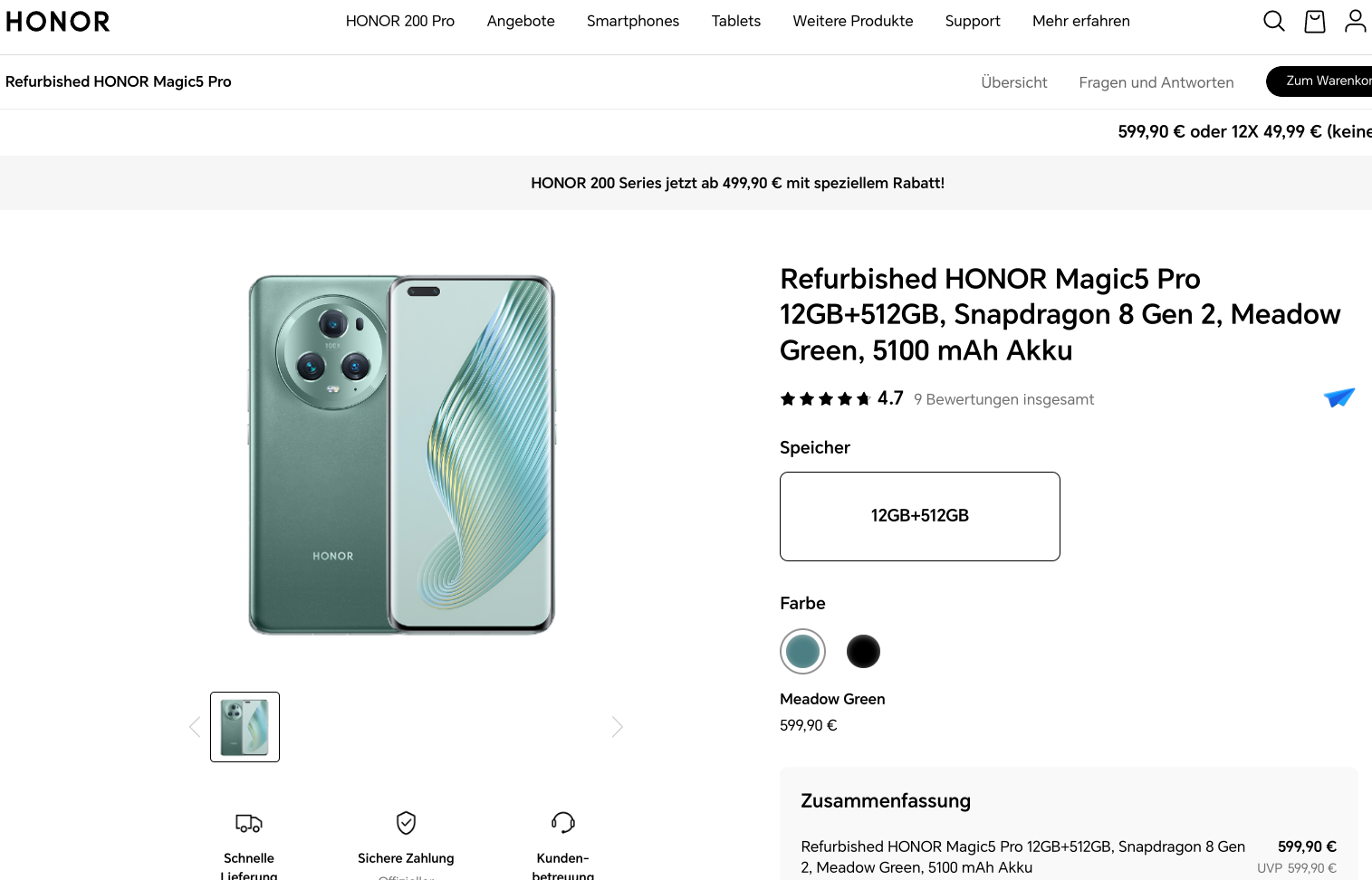Select the Meadow Green color swatch
Image resolution: width=1372 pixels, height=880 pixels.
coord(802,651)
